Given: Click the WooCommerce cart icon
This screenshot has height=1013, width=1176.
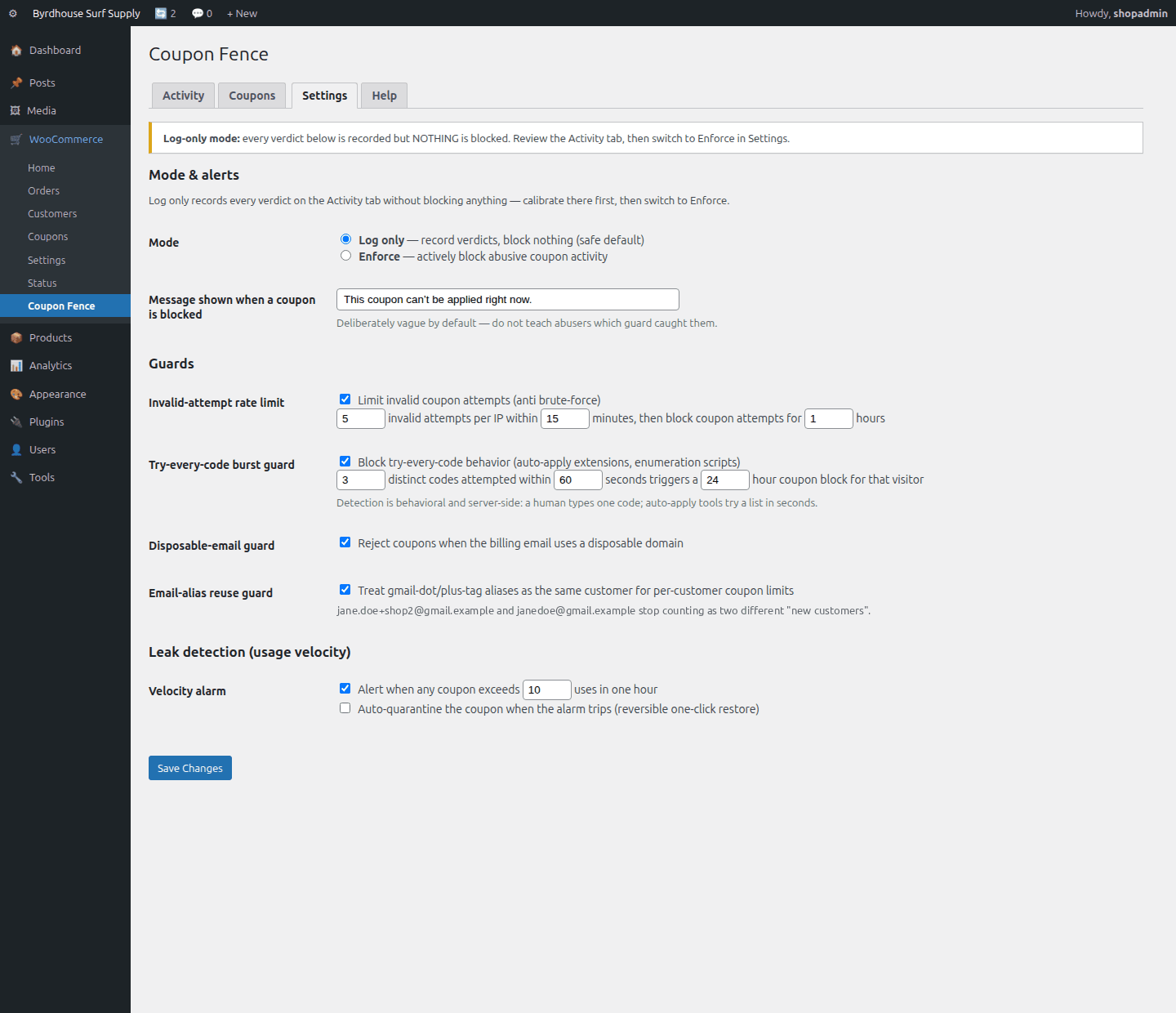Looking at the screenshot, I should [x=16, y=140].
